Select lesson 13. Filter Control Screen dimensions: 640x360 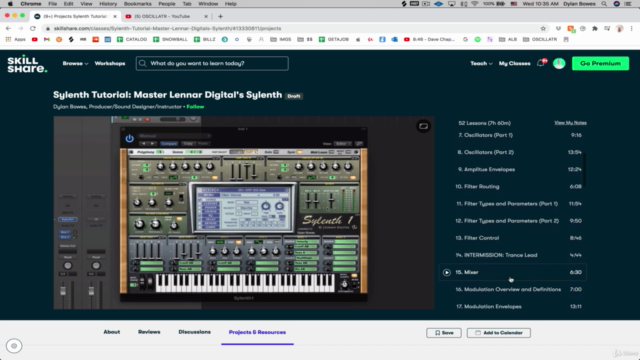click(513, 238)
